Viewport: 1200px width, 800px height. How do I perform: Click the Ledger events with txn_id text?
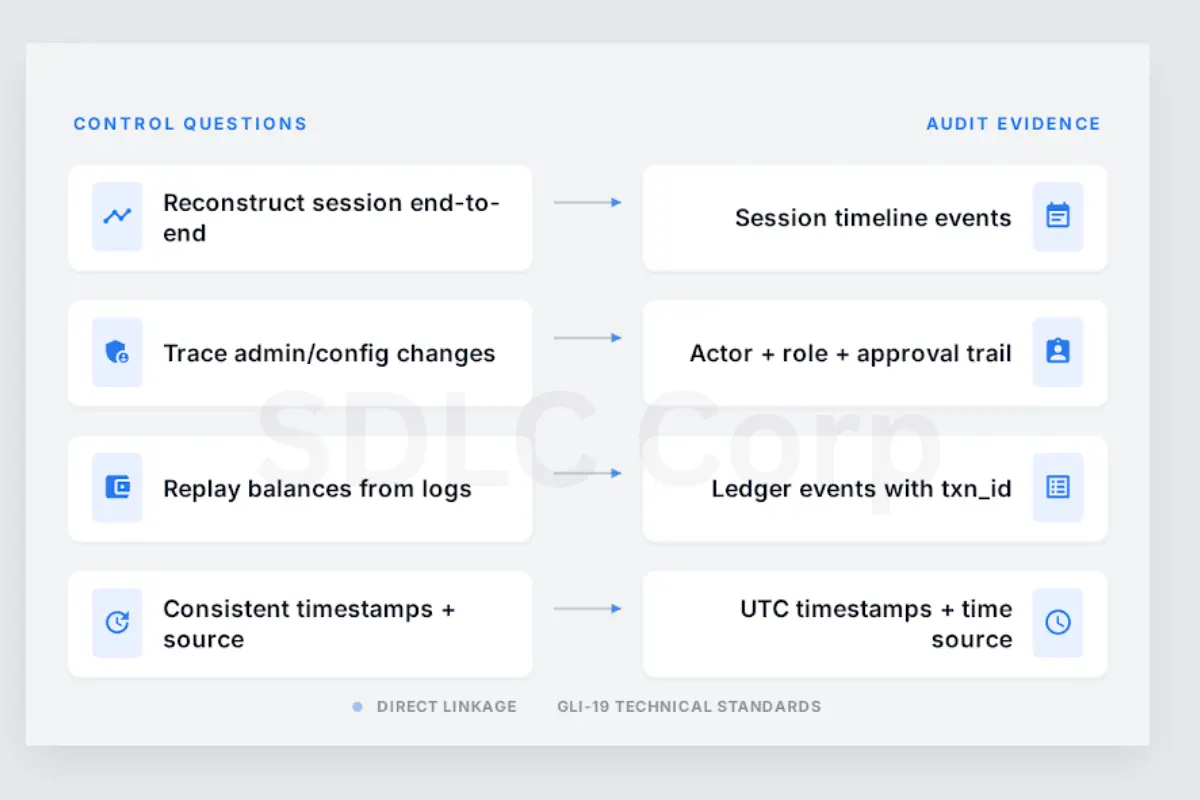[x=861, y=489]
